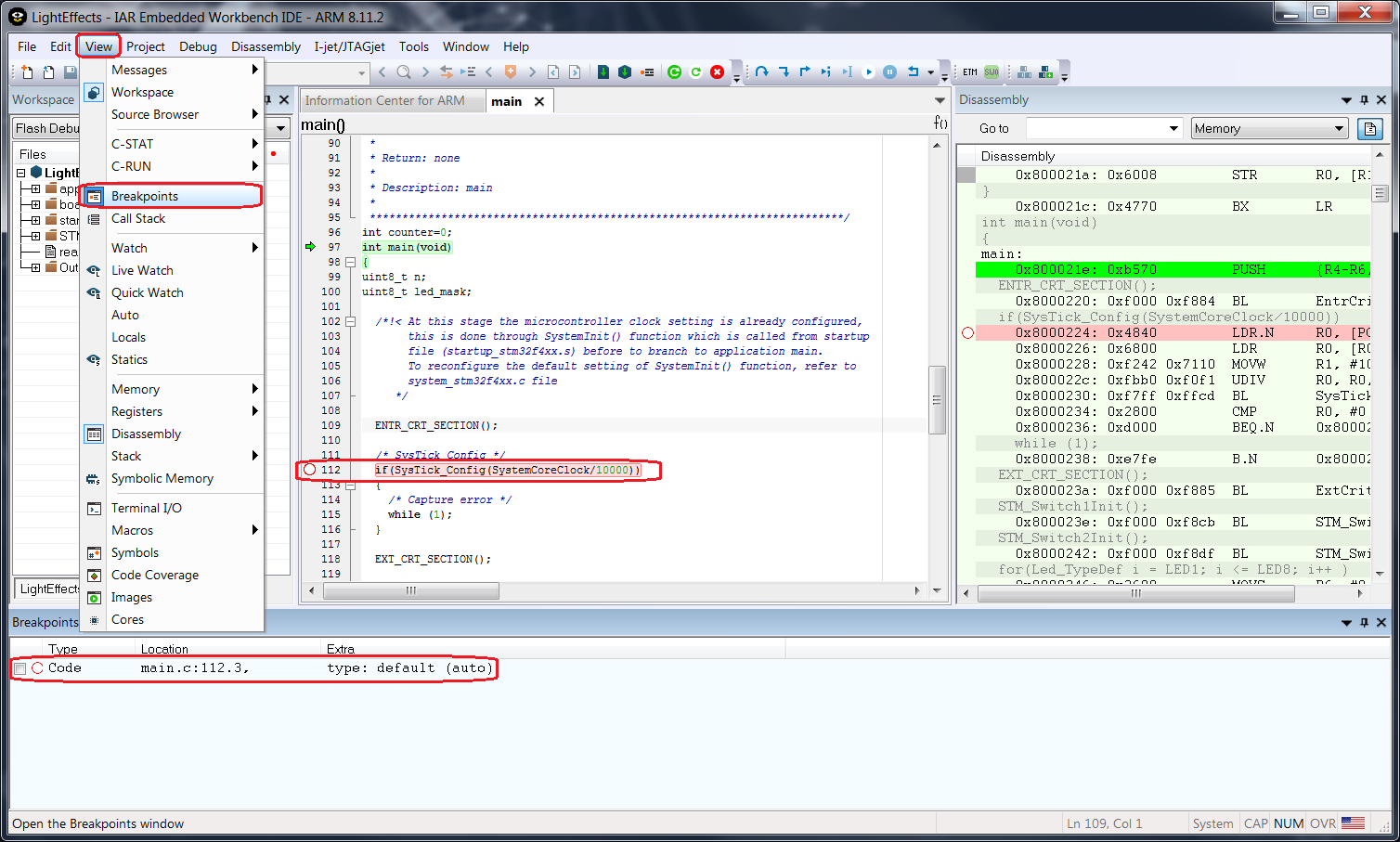This screenshot has height=842, width=1400.
Task: Click the Find magnifier toolbar icon
Action: click(404, 72)
